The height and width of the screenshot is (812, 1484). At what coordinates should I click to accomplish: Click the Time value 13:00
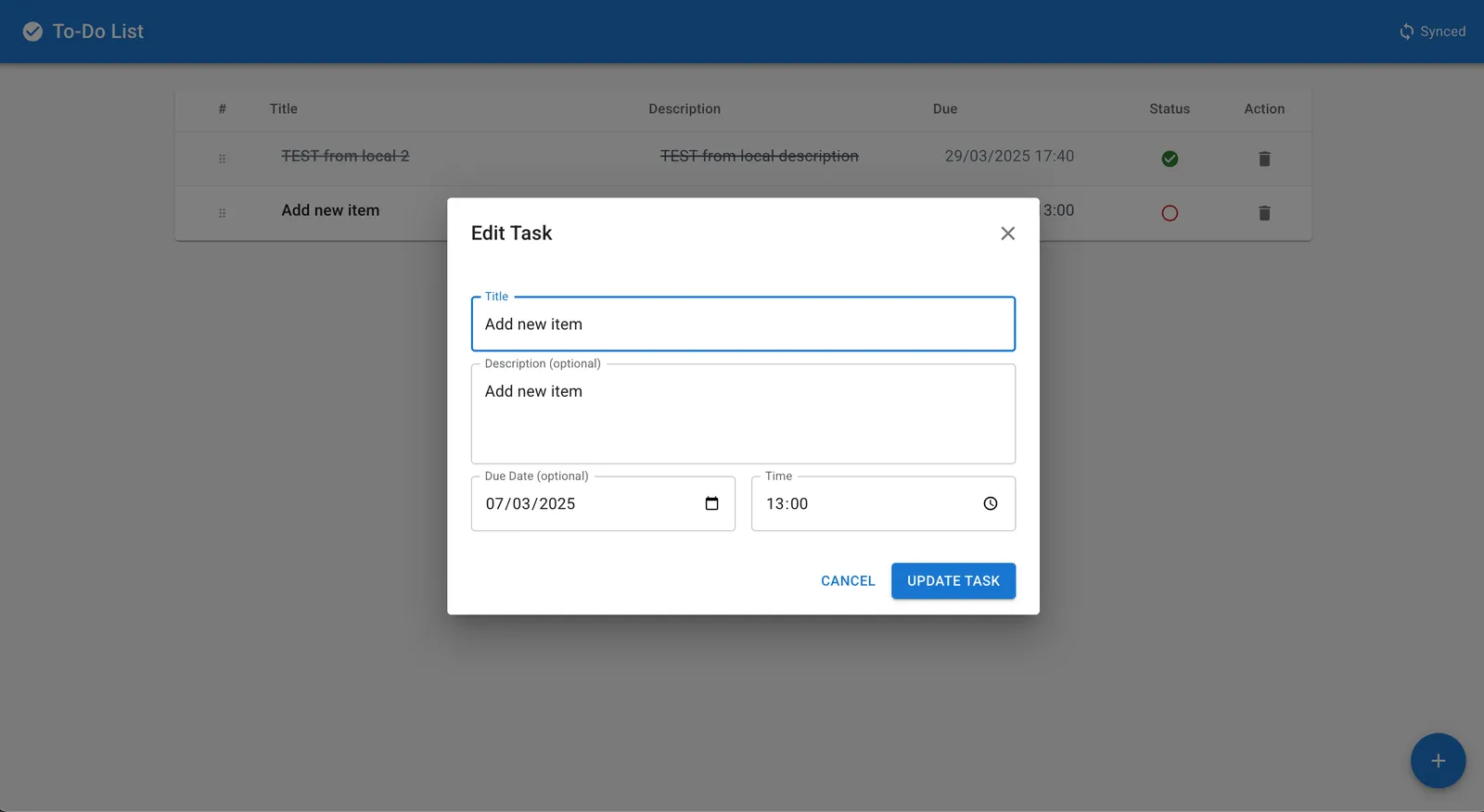[787, 503]
